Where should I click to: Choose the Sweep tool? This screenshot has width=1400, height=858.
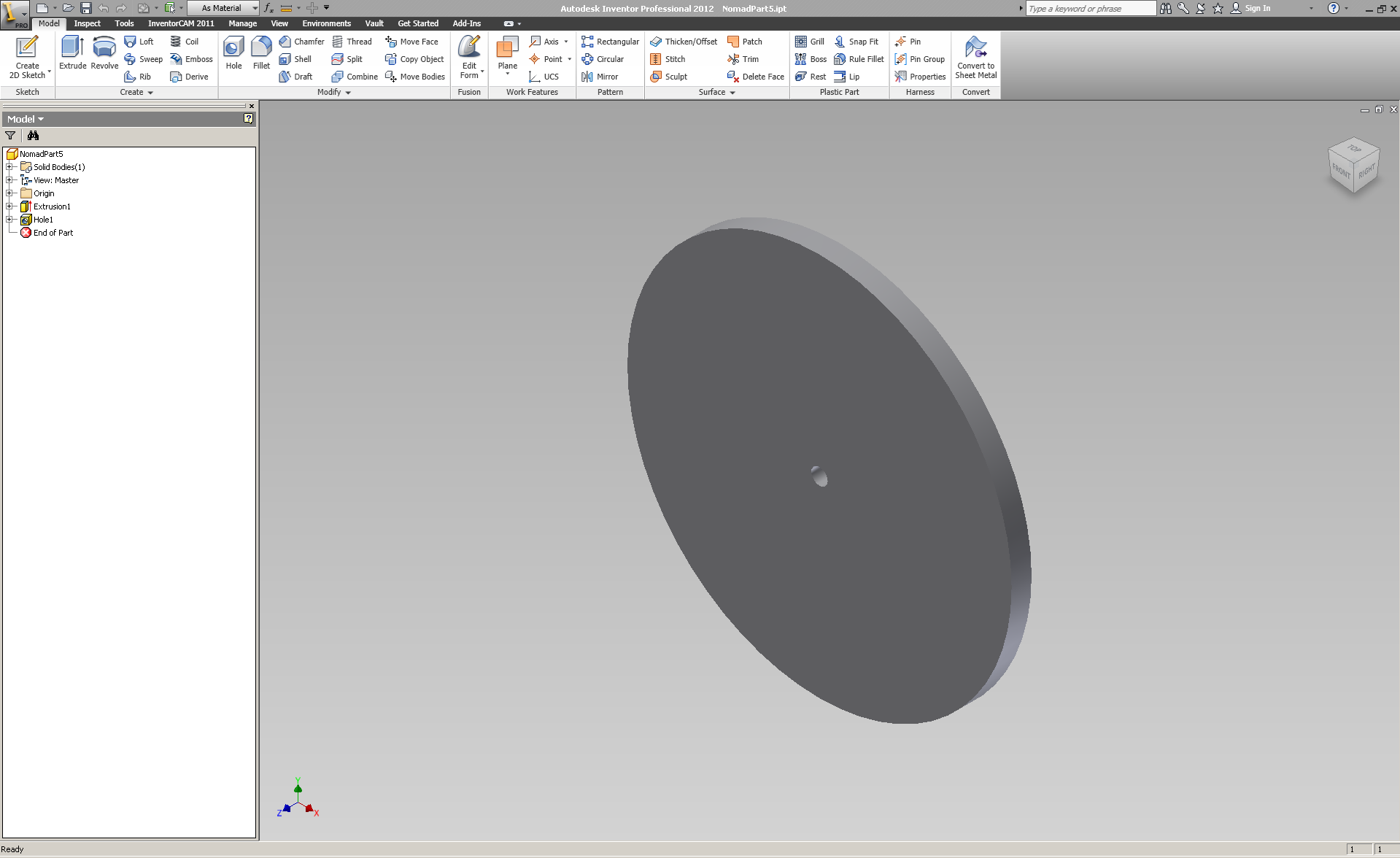click(143, 59)
